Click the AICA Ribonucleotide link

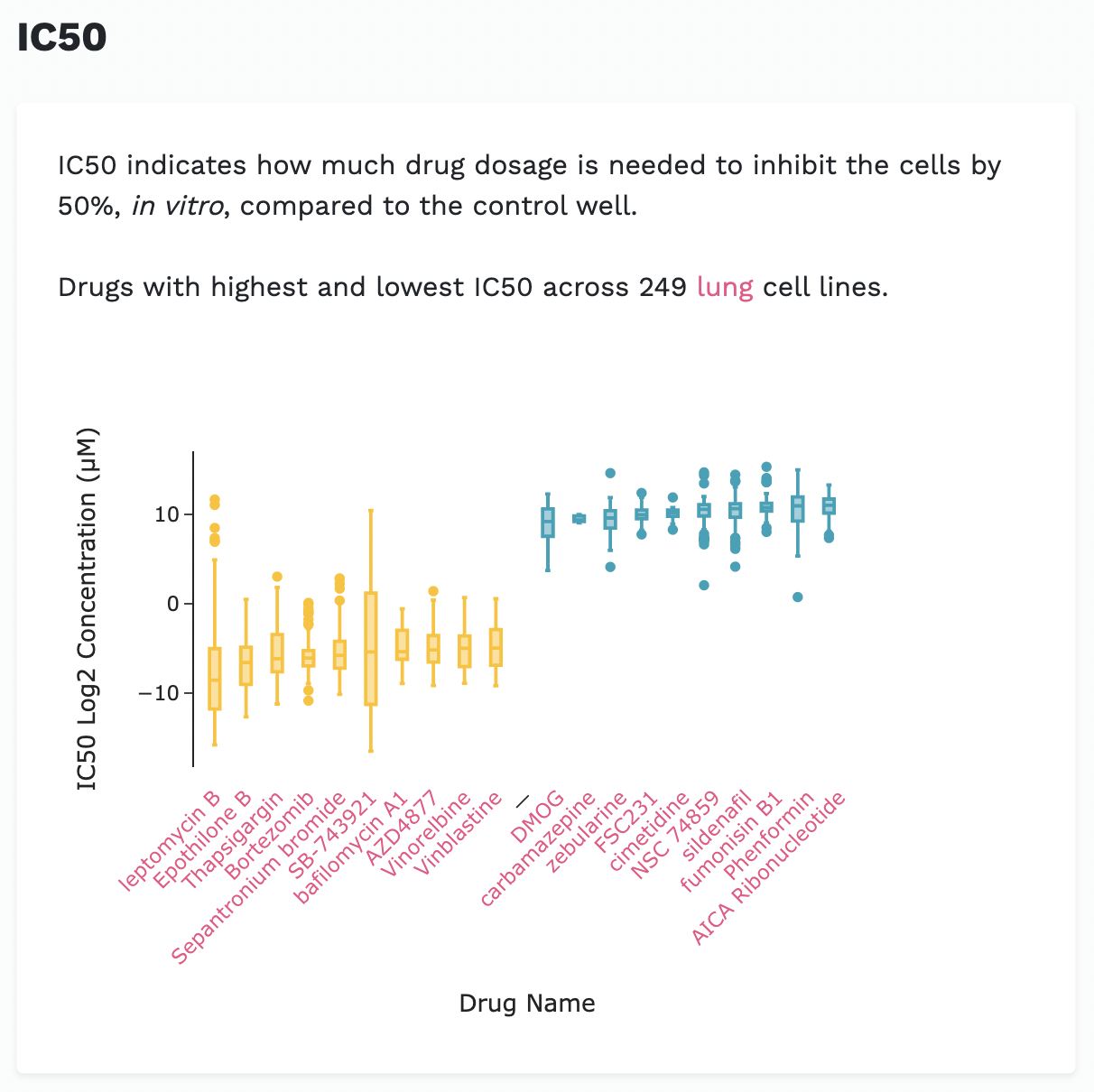tap(769, 868)
